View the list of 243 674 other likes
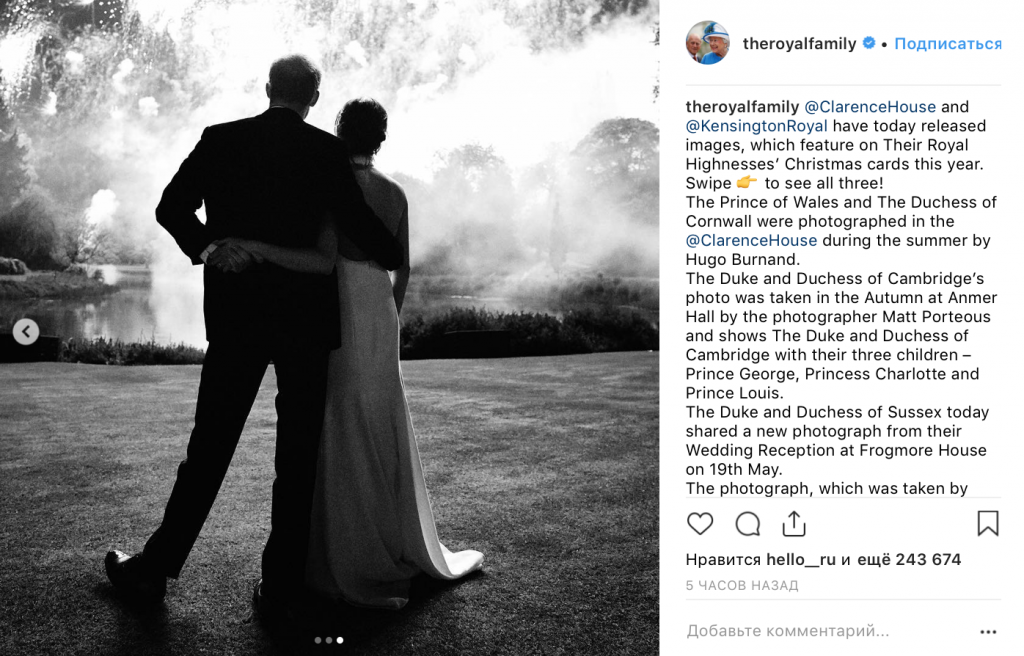 point(909,560)
